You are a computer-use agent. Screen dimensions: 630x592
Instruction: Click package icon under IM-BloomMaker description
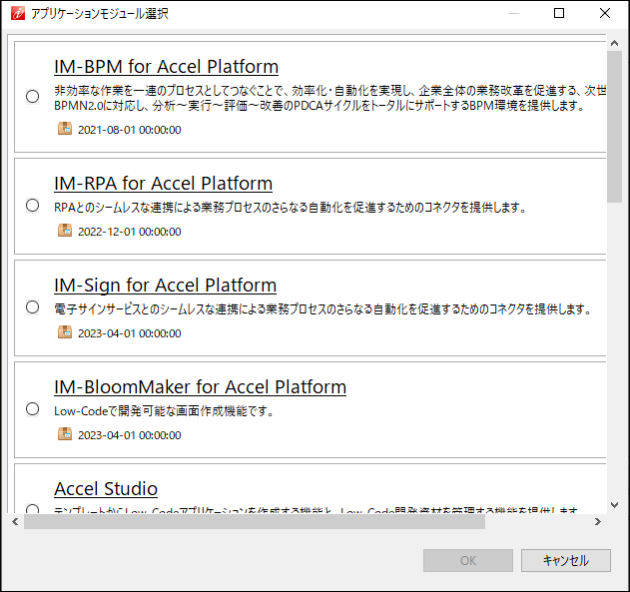coord(65,434)
